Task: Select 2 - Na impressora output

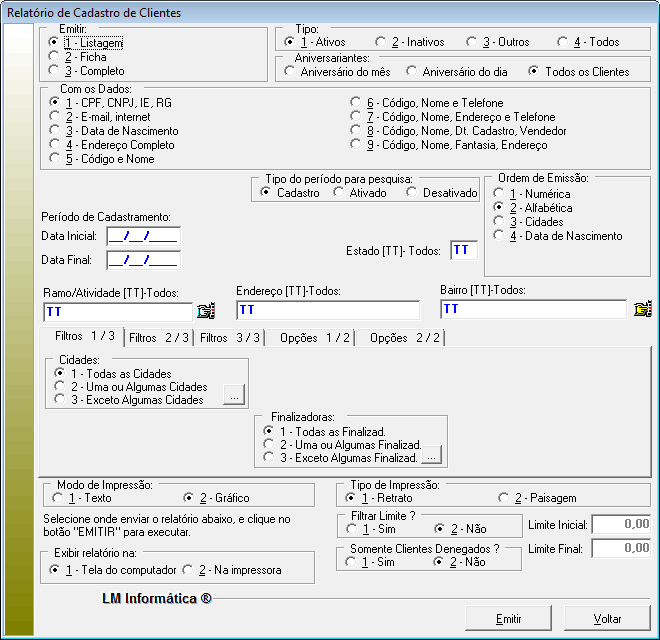Action: point(187,570)
